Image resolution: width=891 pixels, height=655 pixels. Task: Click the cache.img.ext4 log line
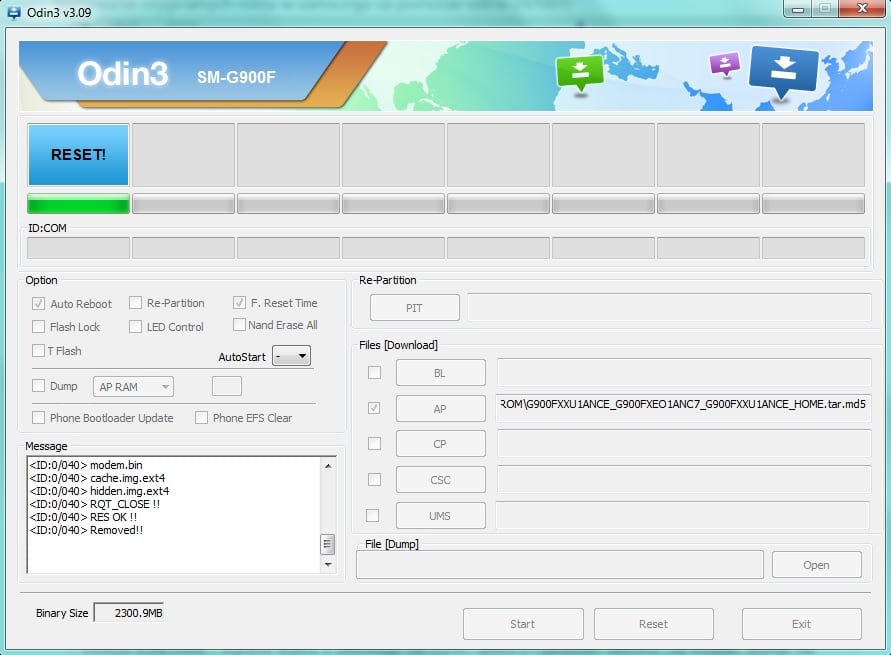point(97,478)
